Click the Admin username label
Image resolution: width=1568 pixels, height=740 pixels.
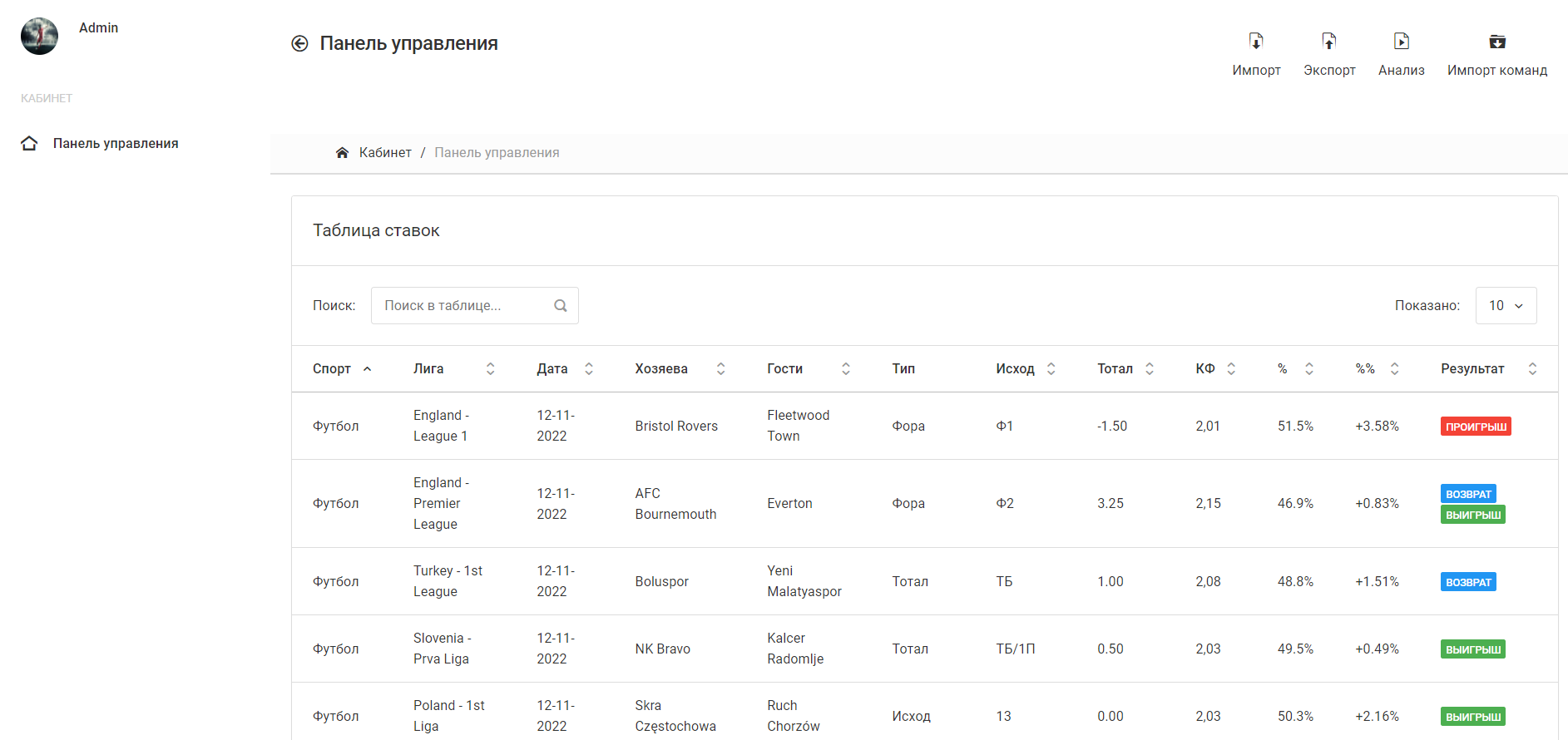98,27
